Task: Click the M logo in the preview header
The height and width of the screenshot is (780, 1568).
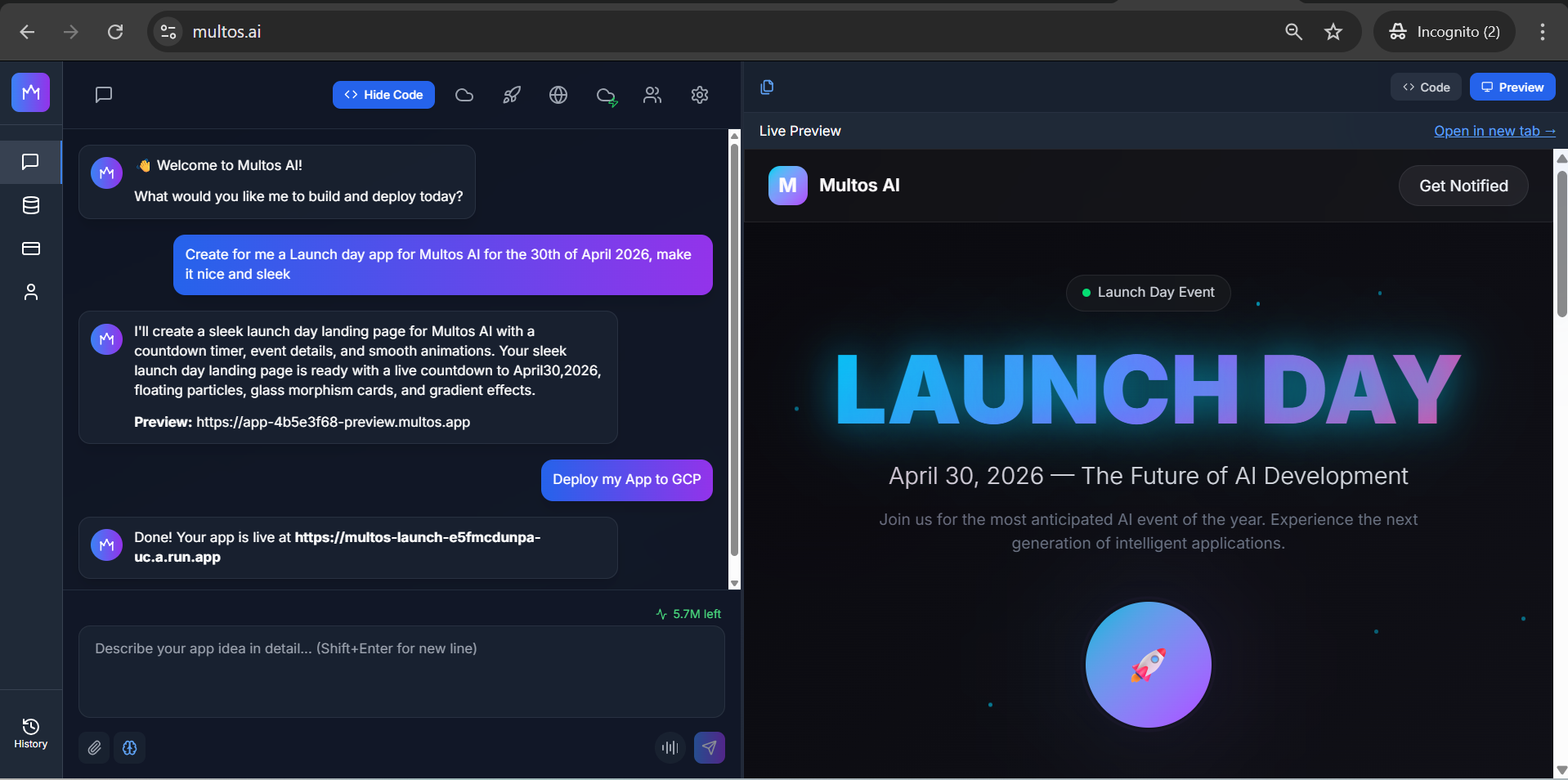Action: pyautogui.click(x=787, y=186)
